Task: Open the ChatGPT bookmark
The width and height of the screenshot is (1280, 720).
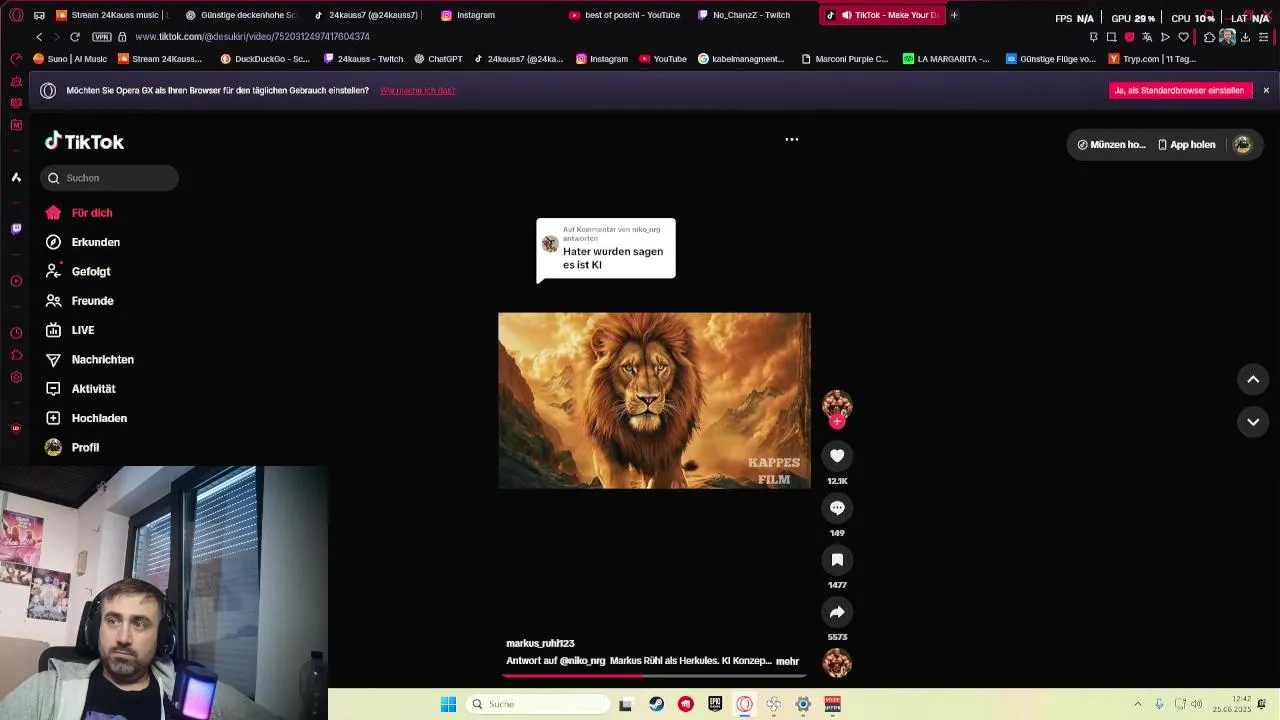Action: [438, 59]
